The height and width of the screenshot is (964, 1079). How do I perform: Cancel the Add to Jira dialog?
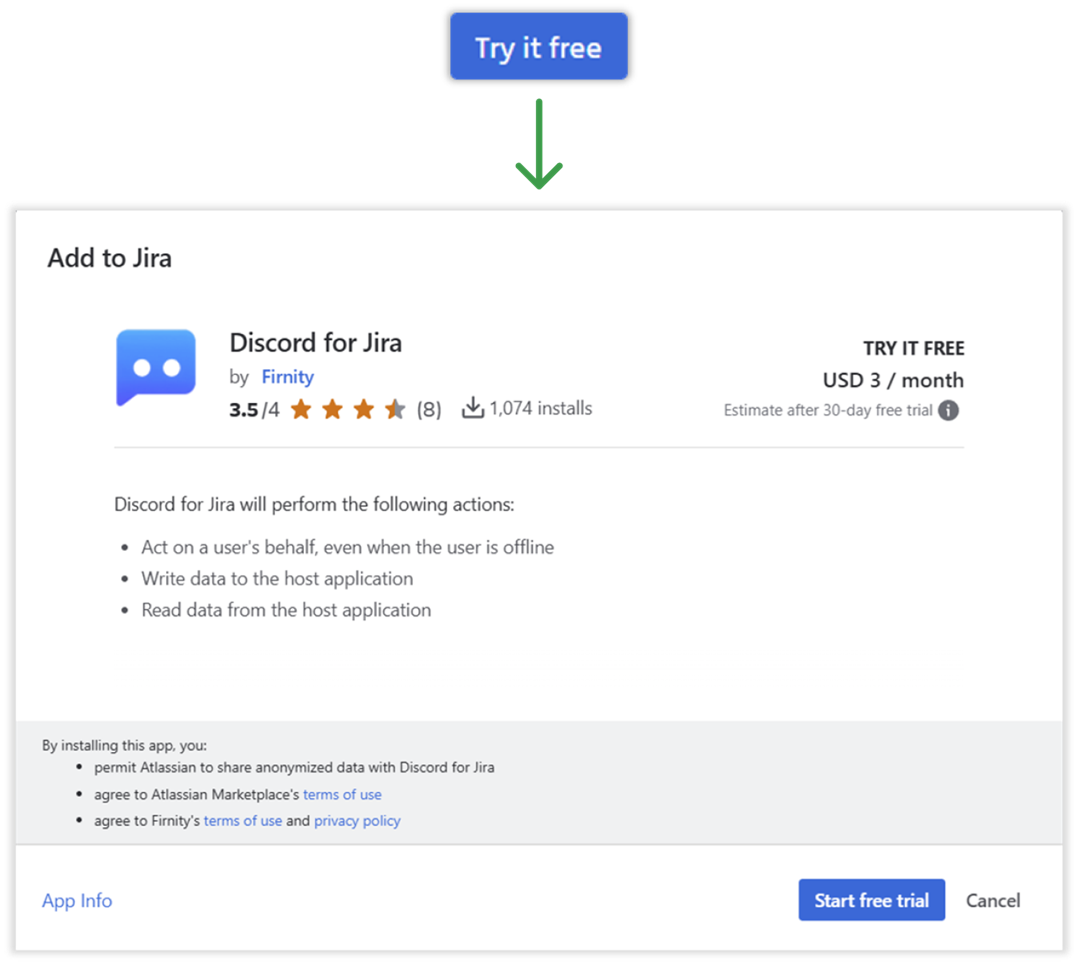tap(993, 900)
